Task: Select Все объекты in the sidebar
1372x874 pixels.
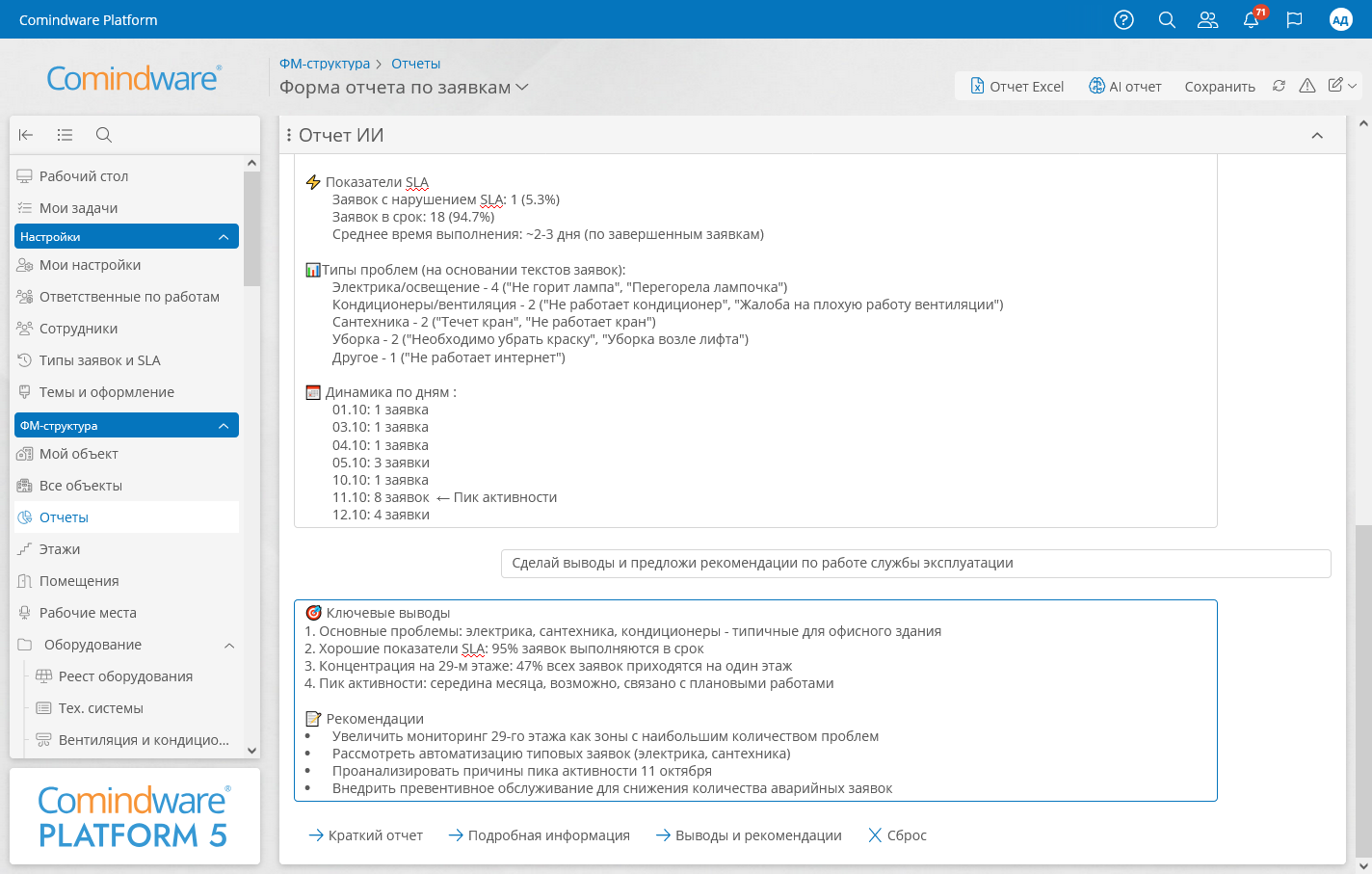Action: coord(81,486)
